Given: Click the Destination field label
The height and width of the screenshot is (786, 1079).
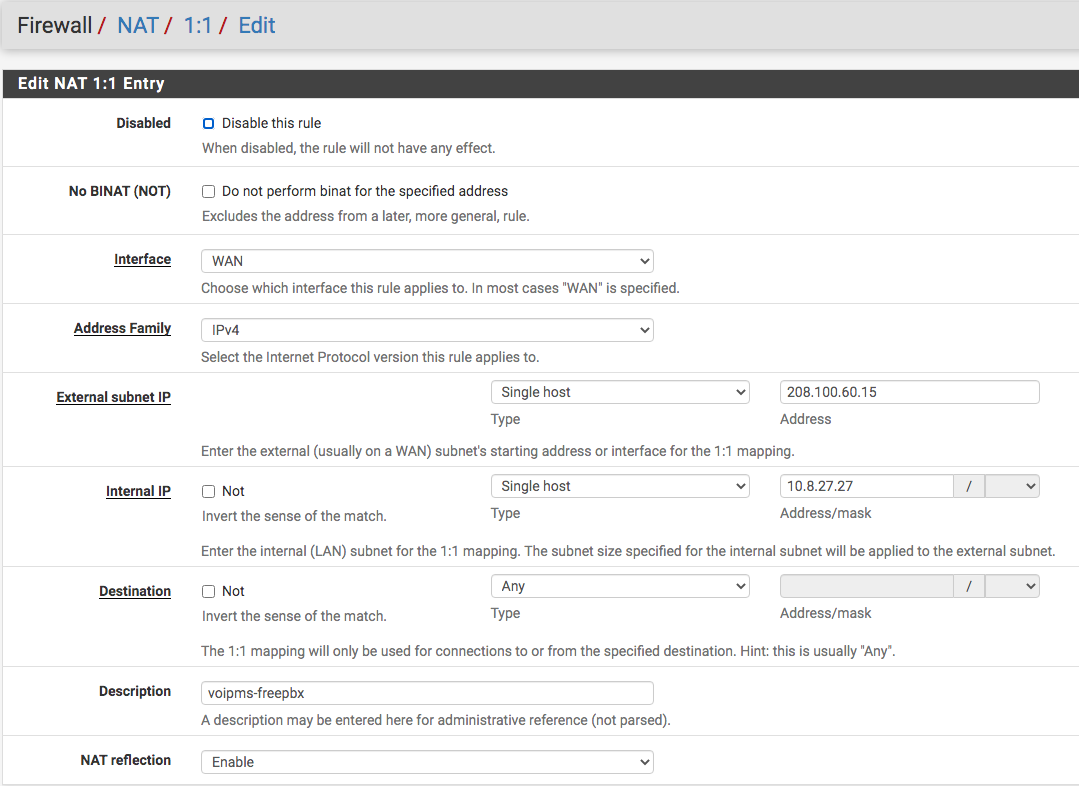Looking at the screenshot, I should coord(135,591).
